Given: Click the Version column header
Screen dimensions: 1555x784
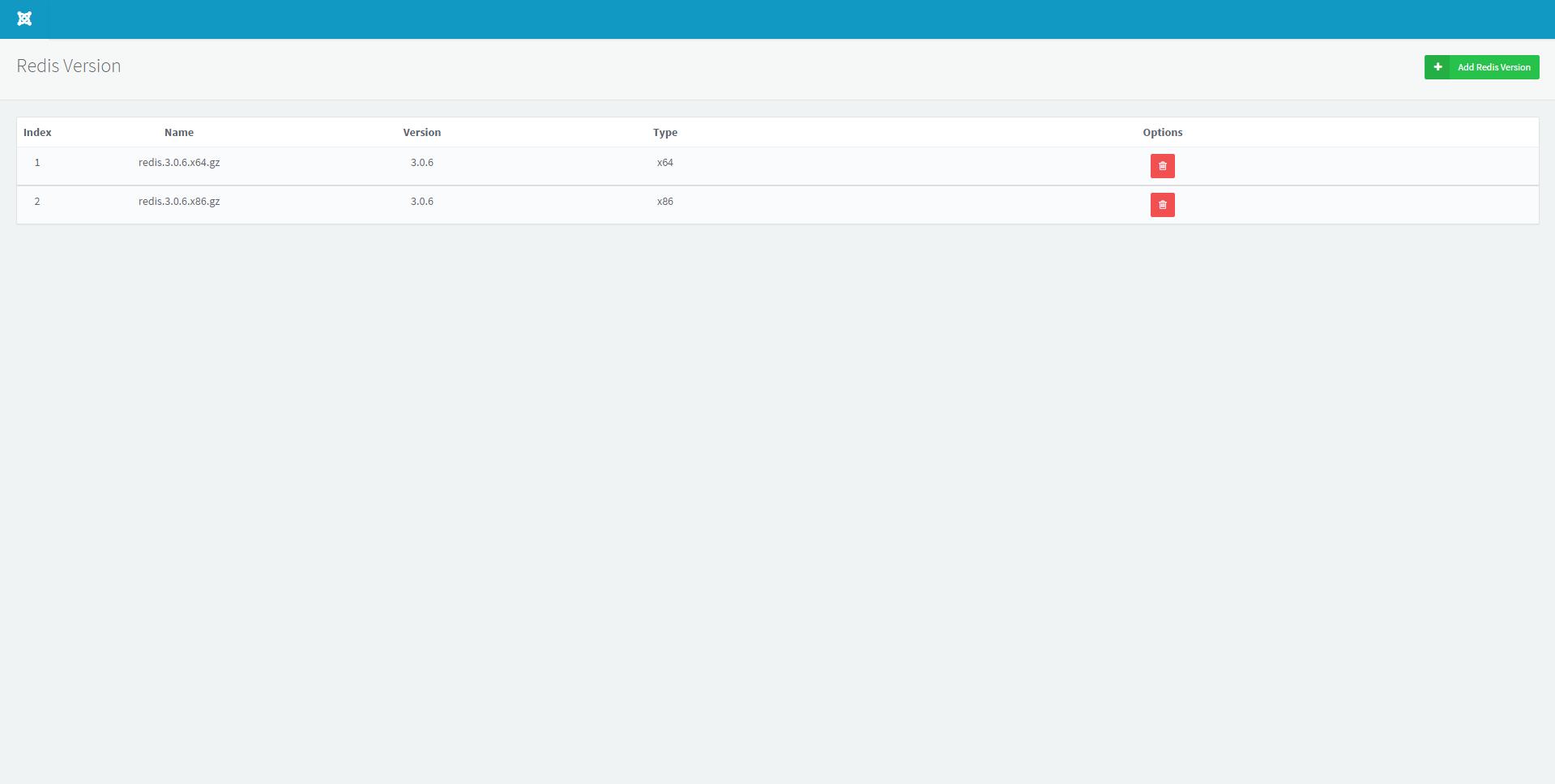Looking at the screenshot, I should (422, 132).
